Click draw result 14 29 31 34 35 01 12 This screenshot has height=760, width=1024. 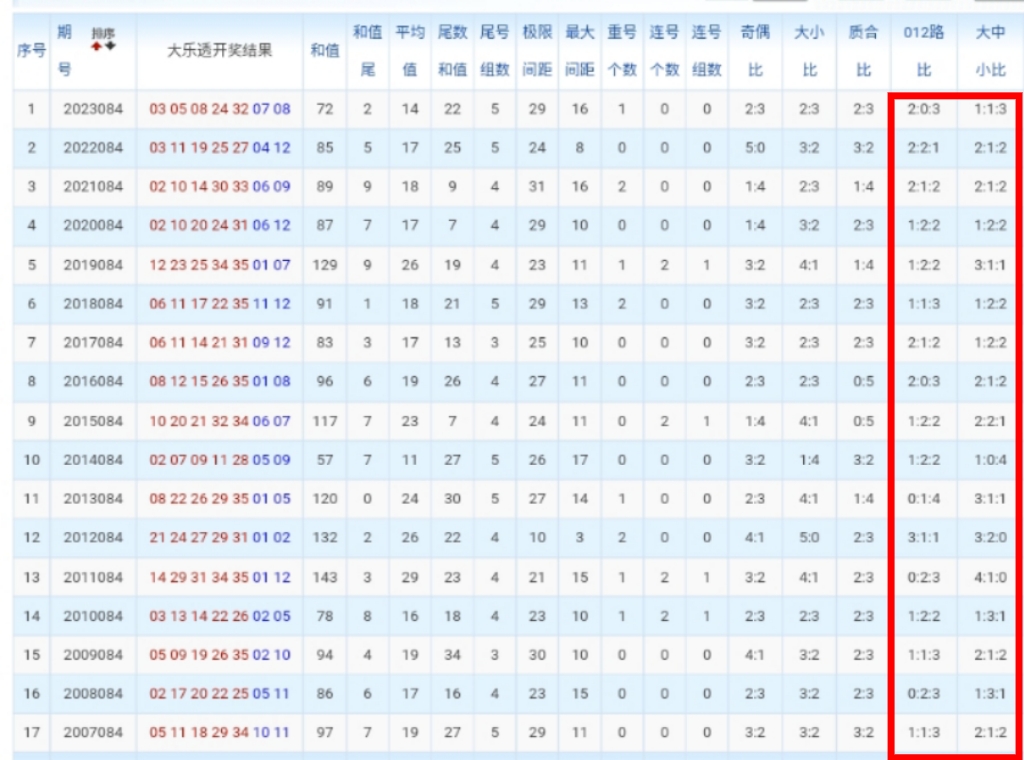[219, 577]
